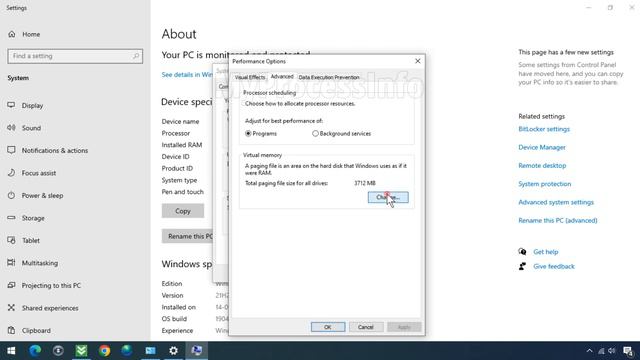Open the System protection link
Image resolution: width=640 pixels, height=360 pixels.
pos(544,184)
